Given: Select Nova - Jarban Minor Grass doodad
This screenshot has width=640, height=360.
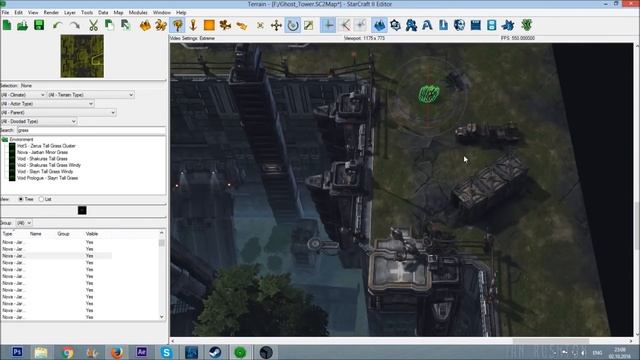Looking at the screenshot, I should pos(42,152).
